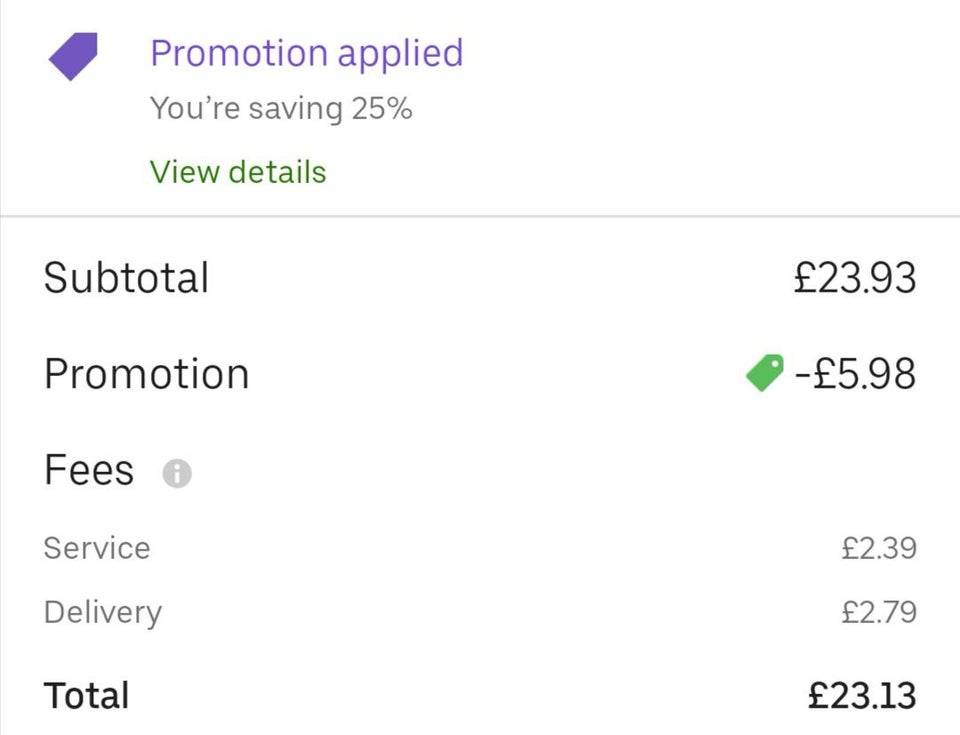Screen dimensions: 960x735
Task: Click the green tag icon beside the discount
Action: (762, 372)
